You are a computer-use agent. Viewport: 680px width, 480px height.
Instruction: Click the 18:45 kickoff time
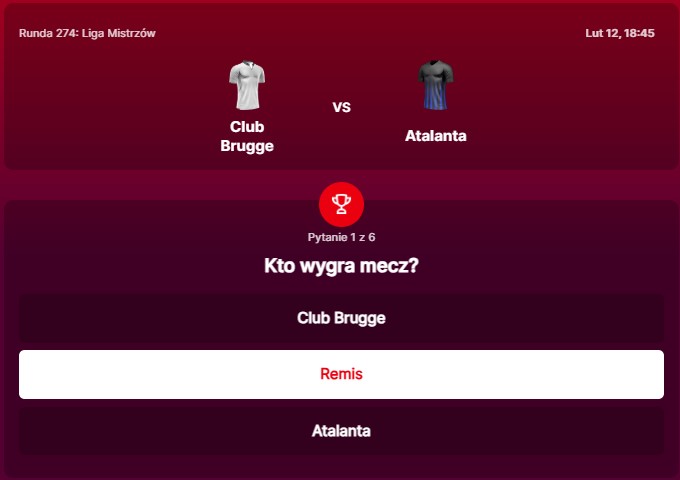coord(638,33)
